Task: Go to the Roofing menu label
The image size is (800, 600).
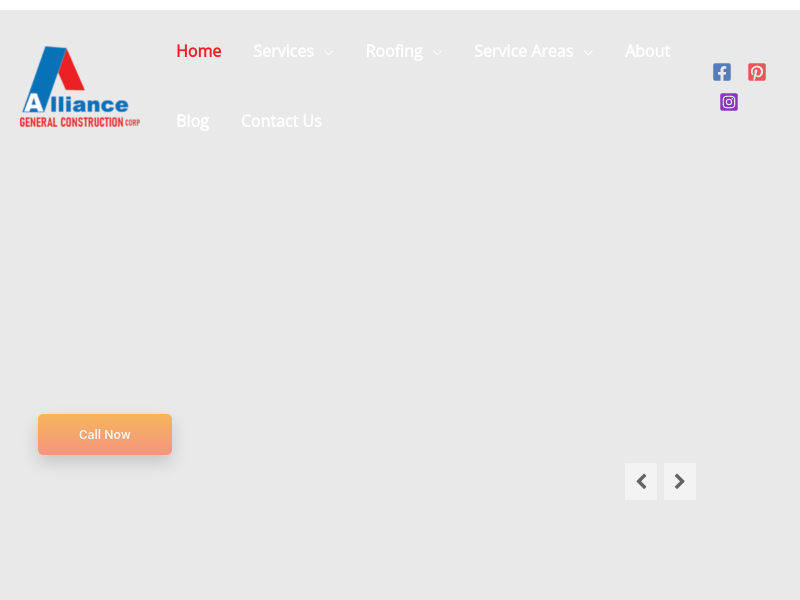Action: [394, 51]
